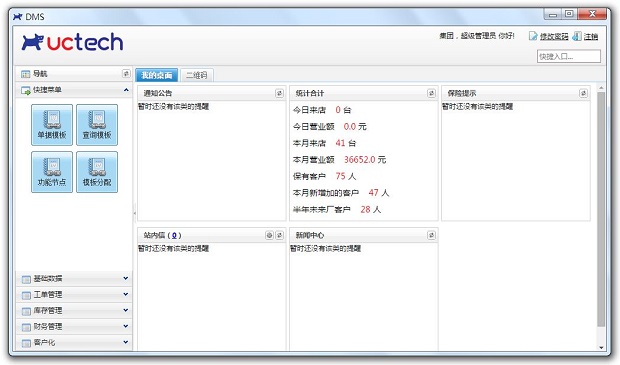
Task: Click the 半年未来厂客户 28 人 row
Action: [336, 210]
